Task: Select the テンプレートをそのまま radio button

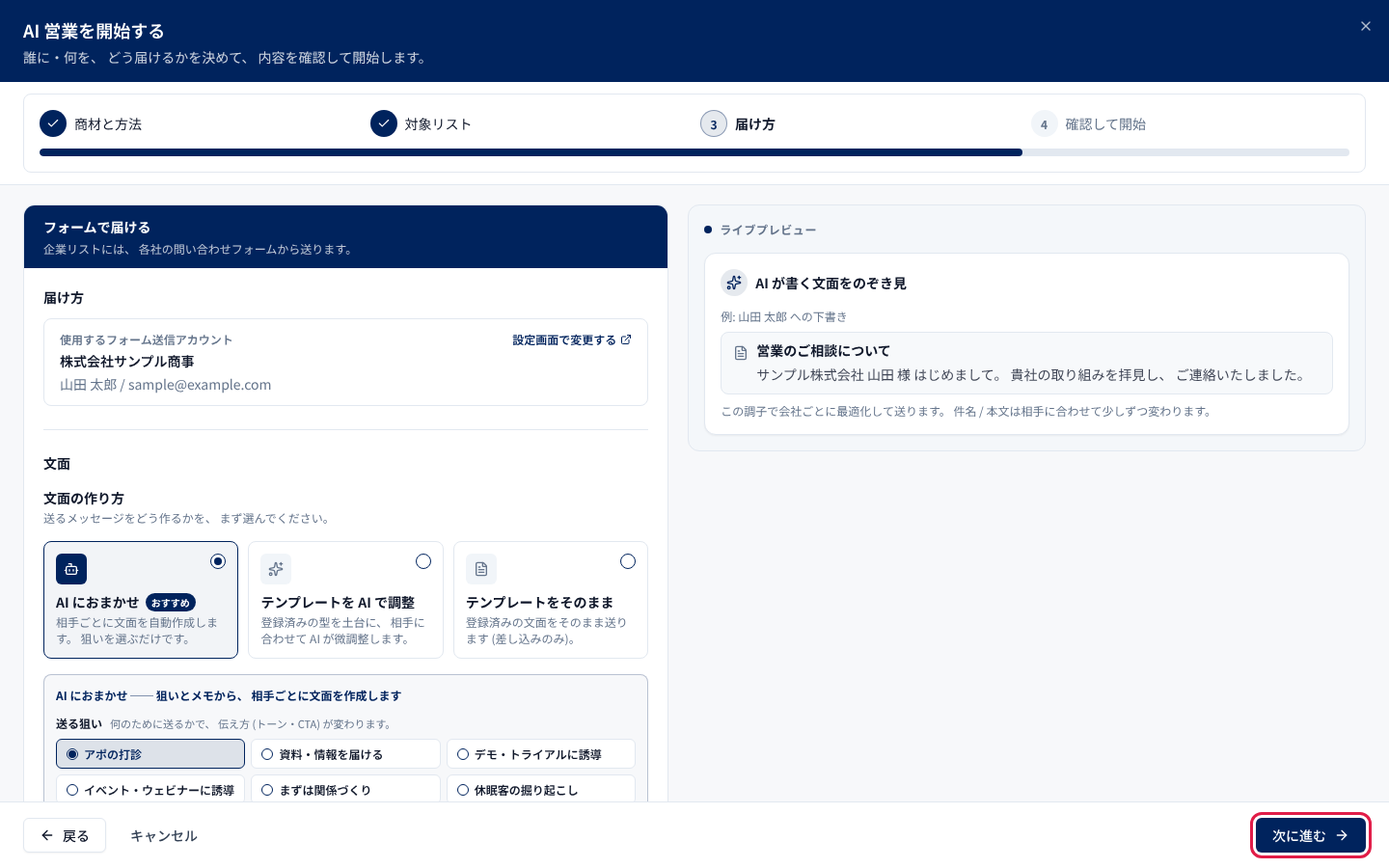Action: [x=628, y=561]
